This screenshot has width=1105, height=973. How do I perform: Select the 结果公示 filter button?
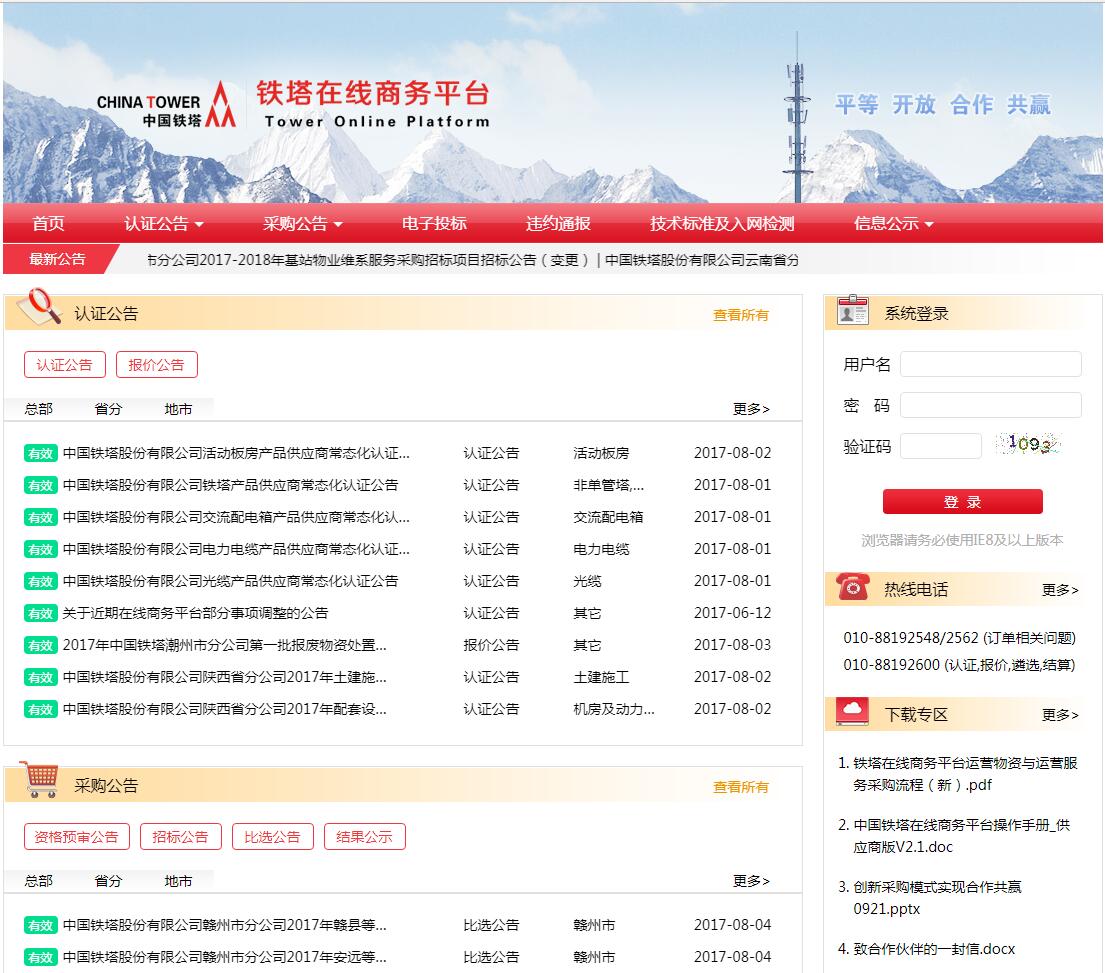tap(364, 837)
